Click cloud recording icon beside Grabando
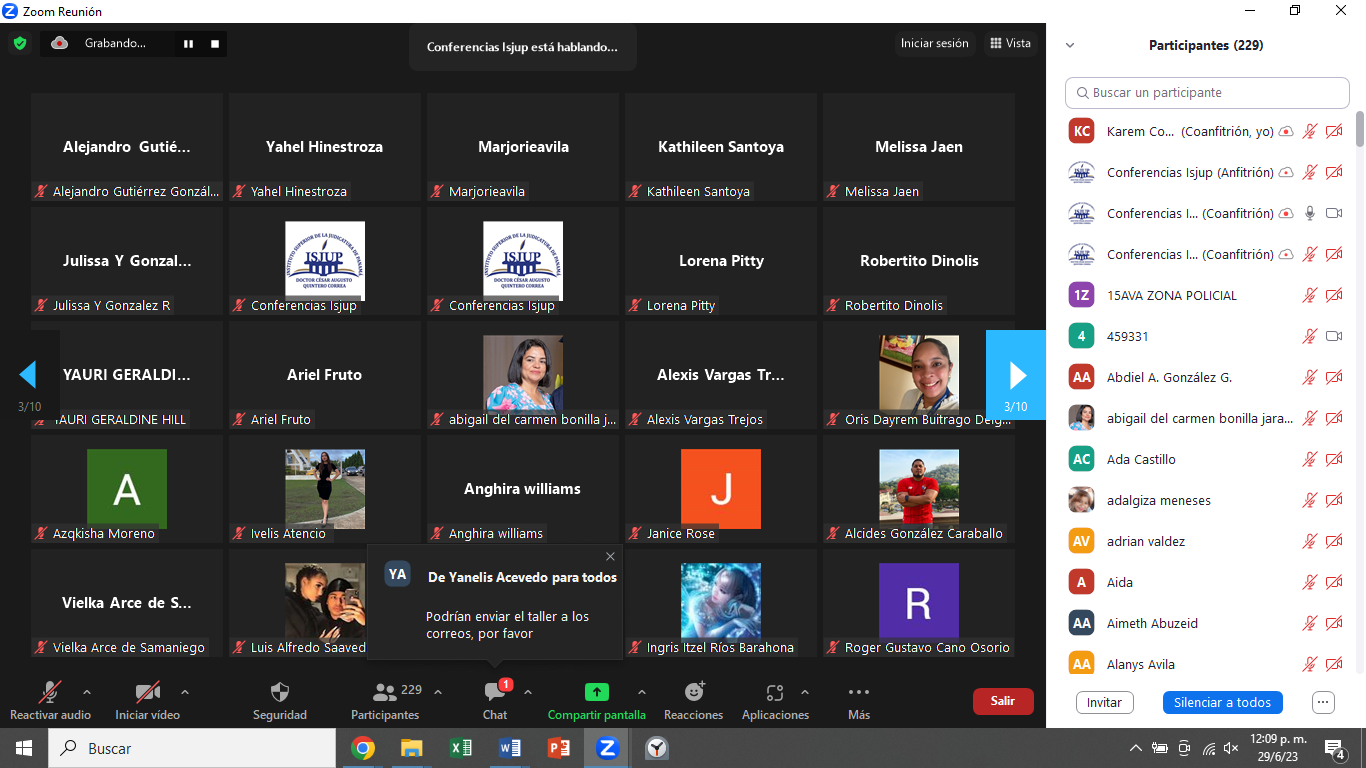This screenshot has width=1366, height=768. pos(59,43)
